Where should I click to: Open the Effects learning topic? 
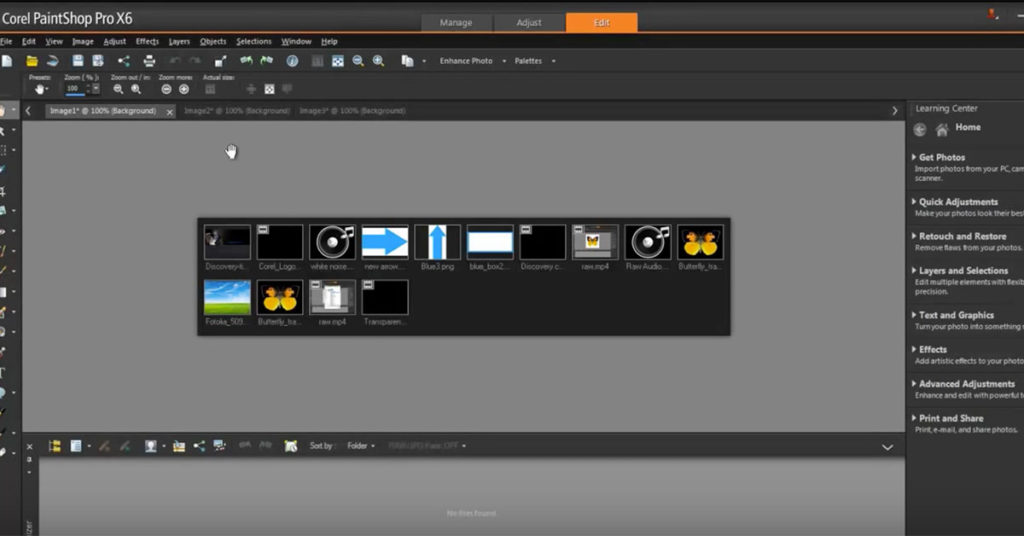click(933, 349)
